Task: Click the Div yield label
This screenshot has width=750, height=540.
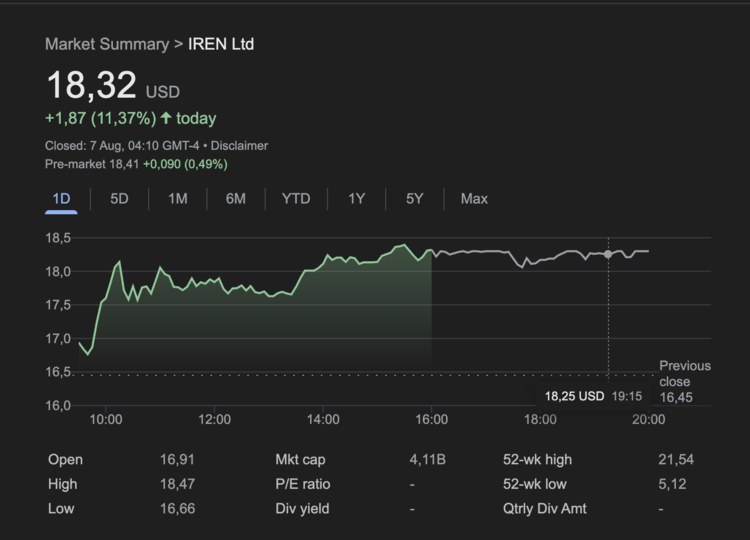Action: click(x=302, y=508)
